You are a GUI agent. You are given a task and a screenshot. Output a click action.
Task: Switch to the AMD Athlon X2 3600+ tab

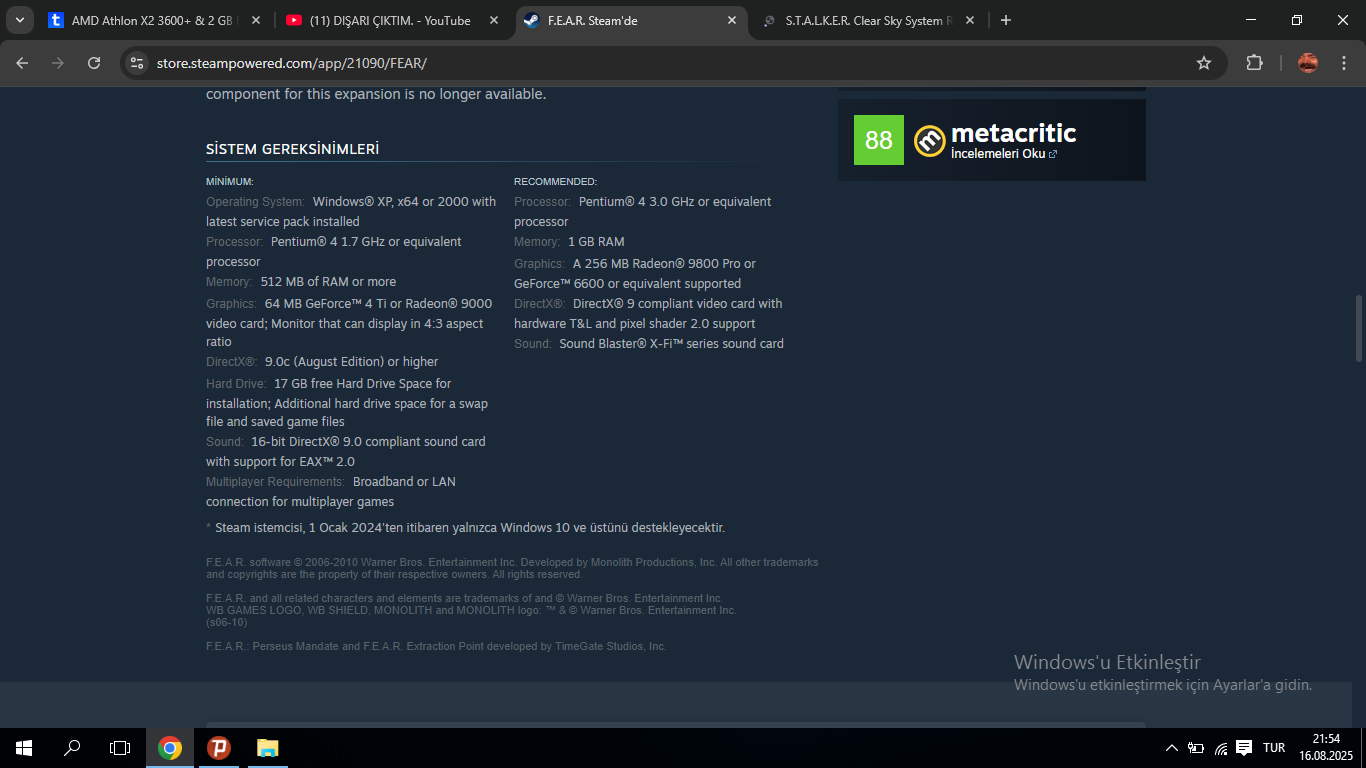(156, 20)
